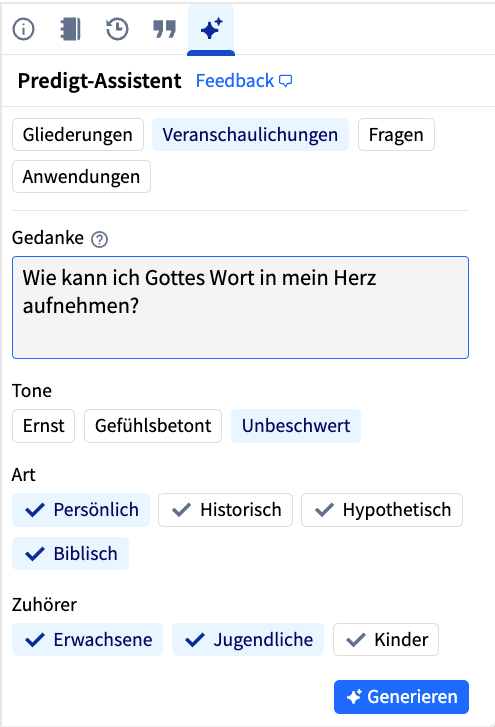Select the Ernst tone option
Image resolution: width=495 pixels, height=727 pixels.
coord(44,426)
